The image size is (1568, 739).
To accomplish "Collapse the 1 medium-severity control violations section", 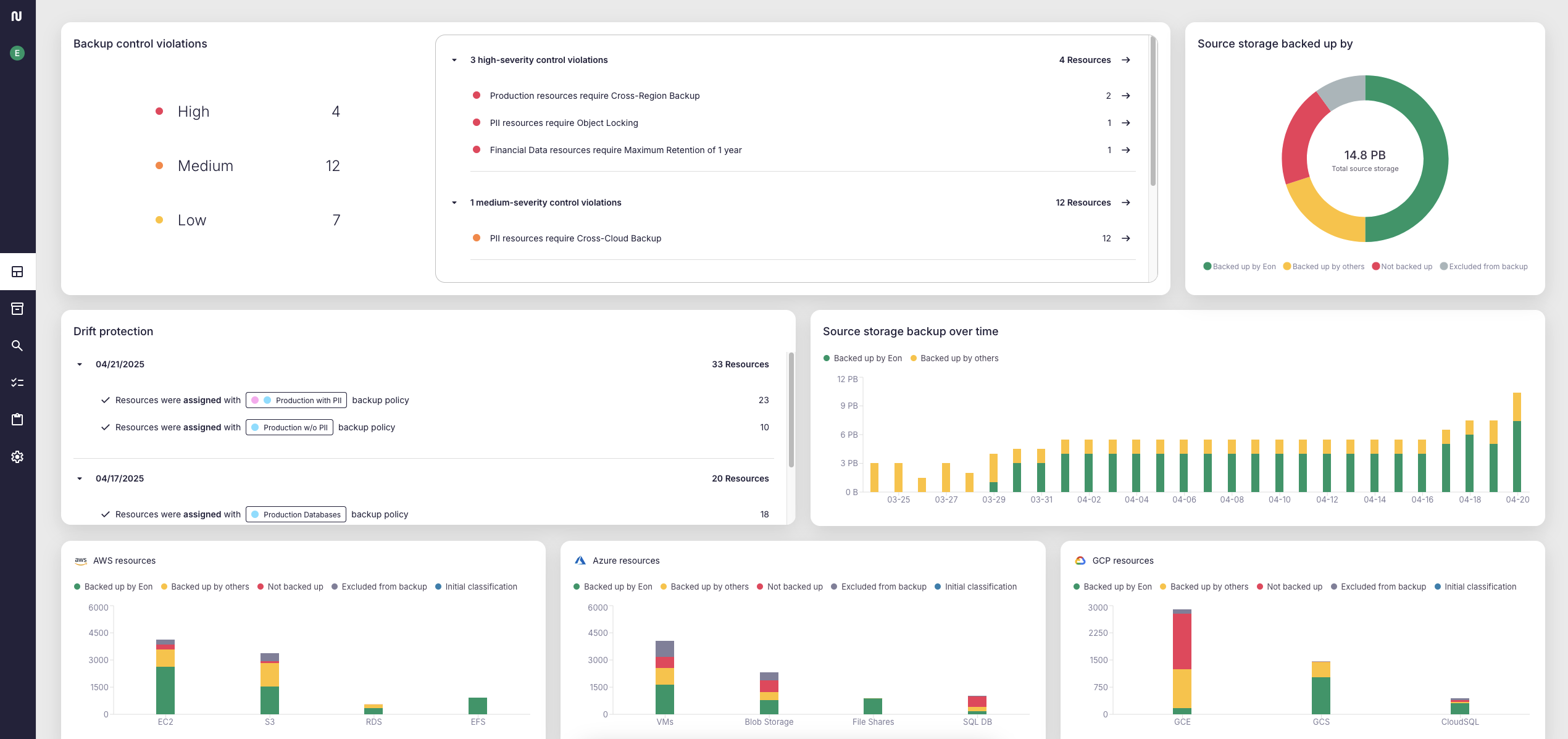I will tap(454, 202).
